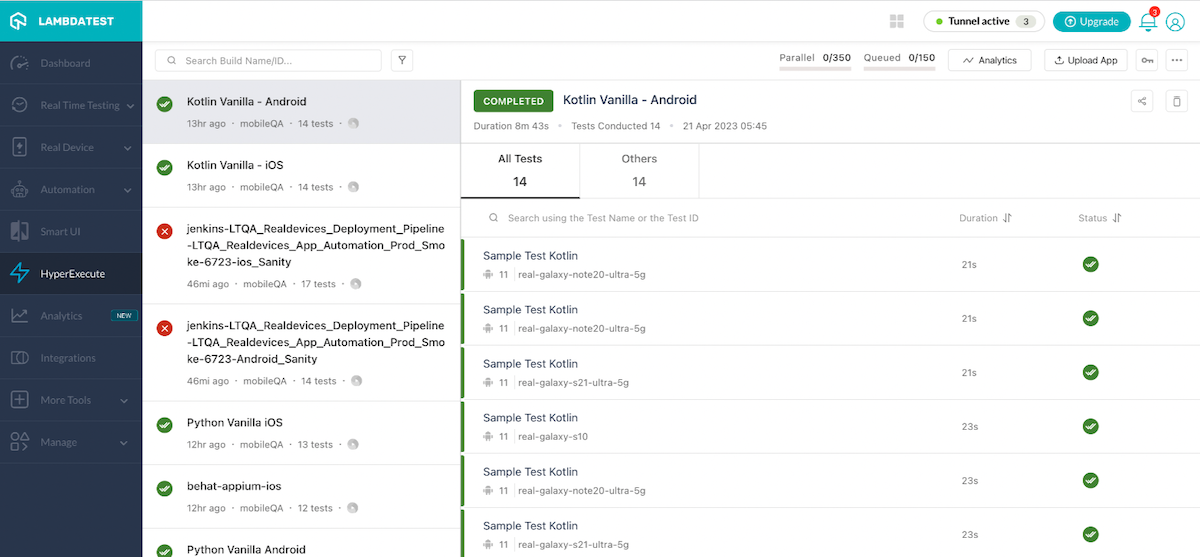The width and height of the screenshot is (1200, 557).
Task: Select HyperExecute in sidebar
Action: [x=70, y=274]
